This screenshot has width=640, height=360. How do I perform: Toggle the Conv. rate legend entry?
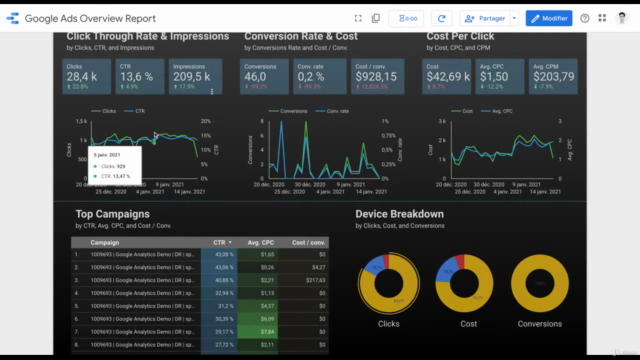(332, 111)
